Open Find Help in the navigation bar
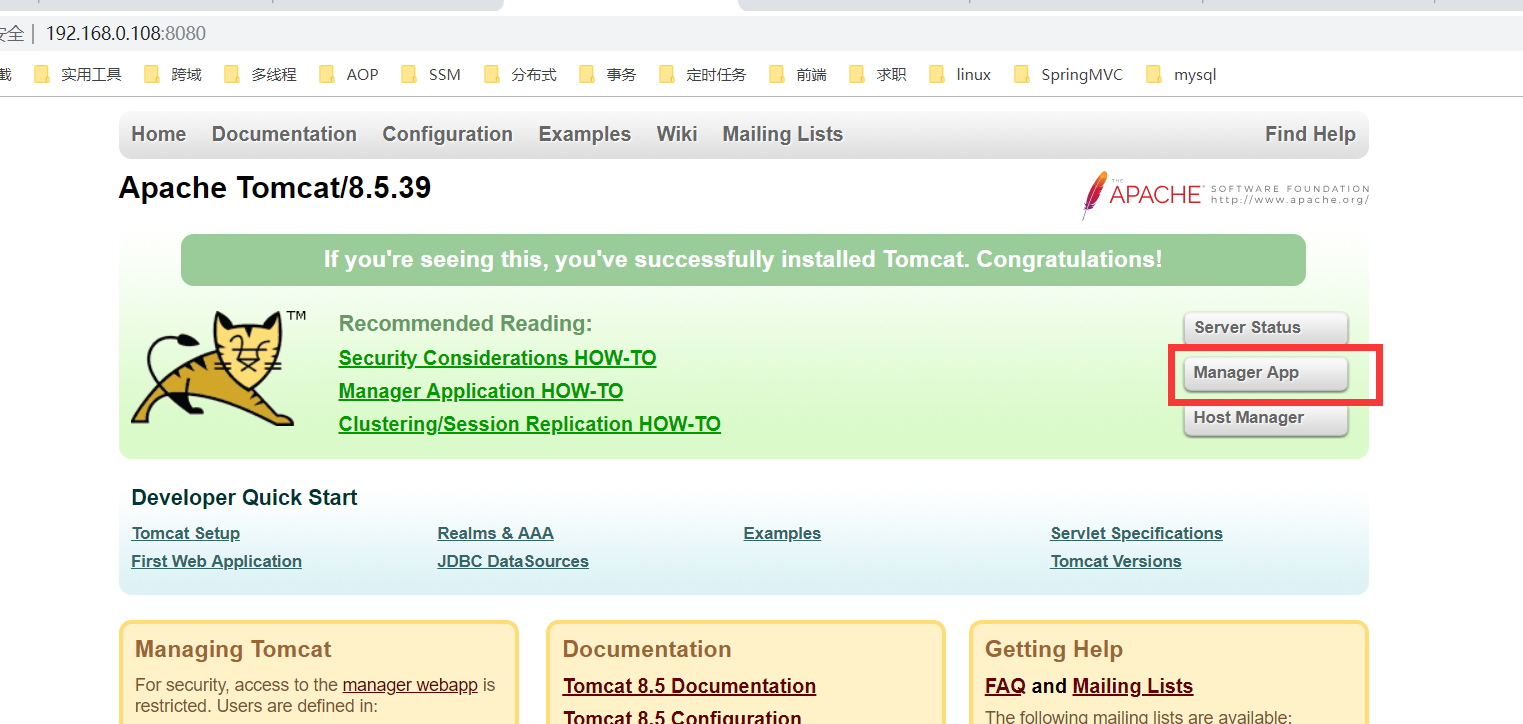Viewport: 1523px width, 724px height. click(x=1310, y=134)
